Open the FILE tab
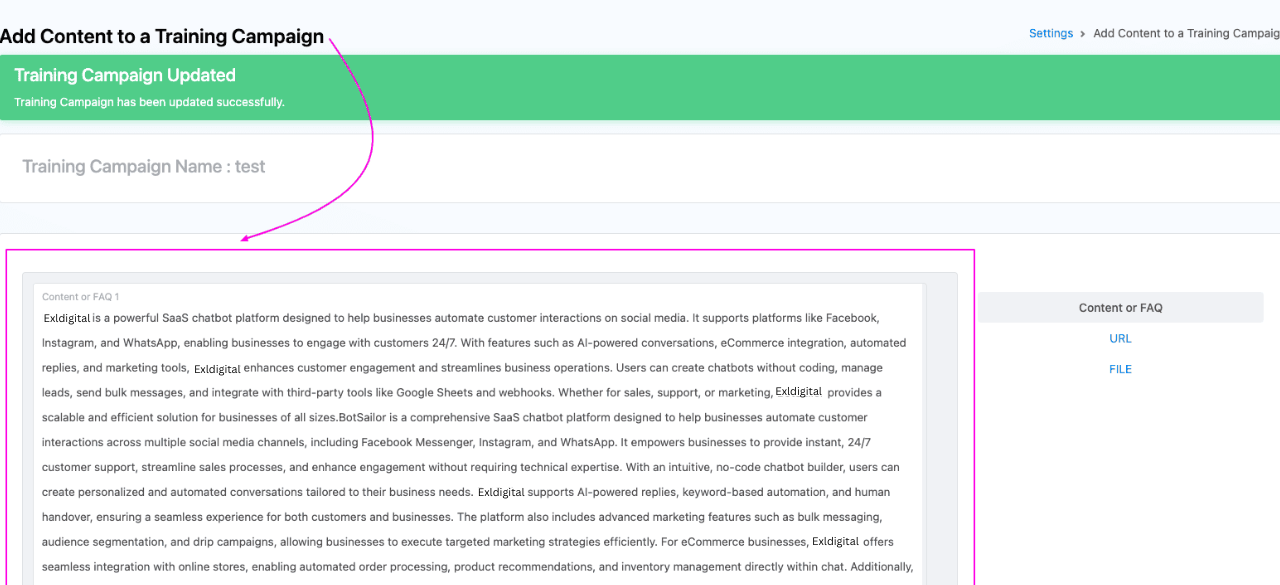The width and height of the screenshot is (1280, 585). [1121, 369]
